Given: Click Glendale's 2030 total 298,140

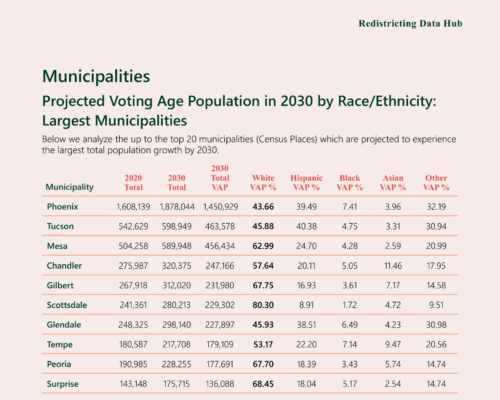Looking at the screenshot, I should (177, 325).
